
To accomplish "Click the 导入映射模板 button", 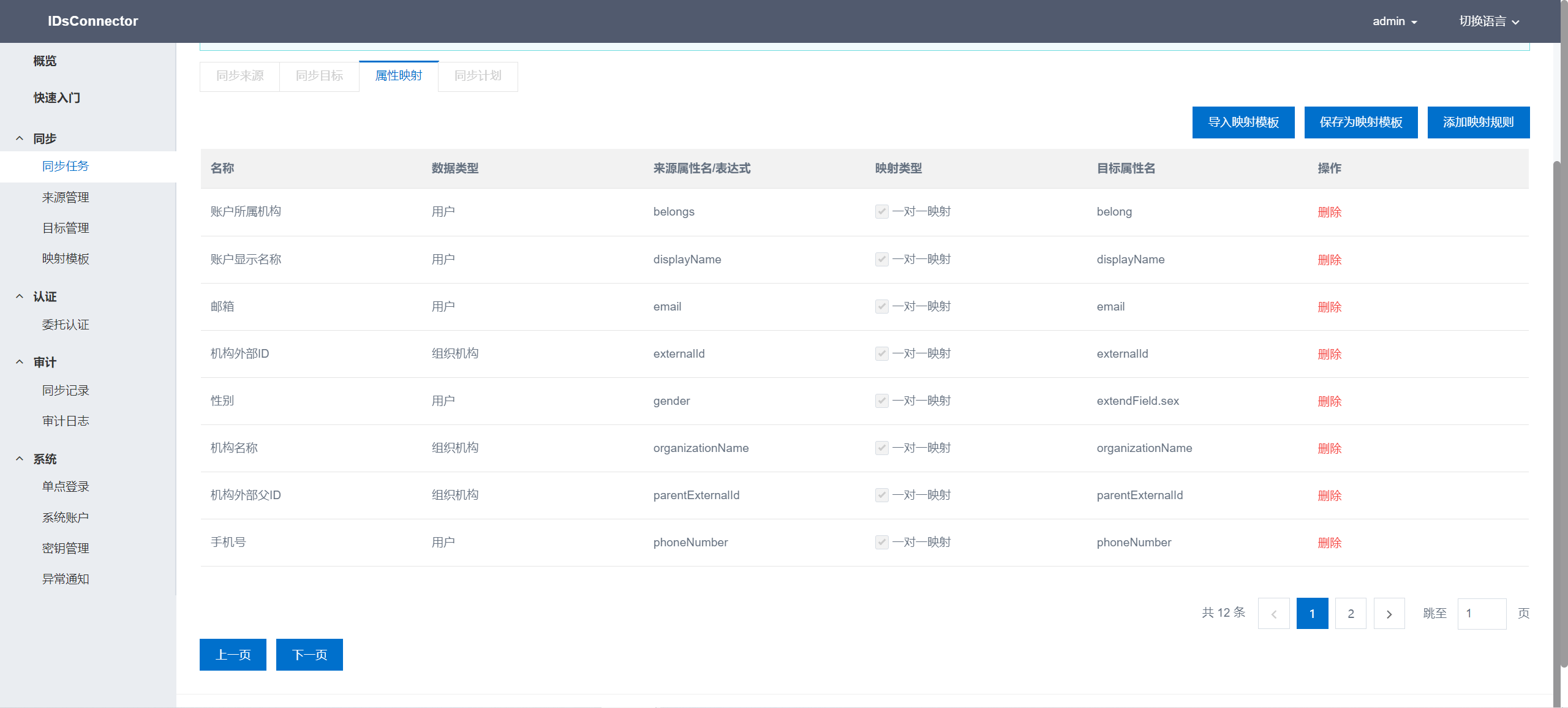I will click(x=1243, y=122).
